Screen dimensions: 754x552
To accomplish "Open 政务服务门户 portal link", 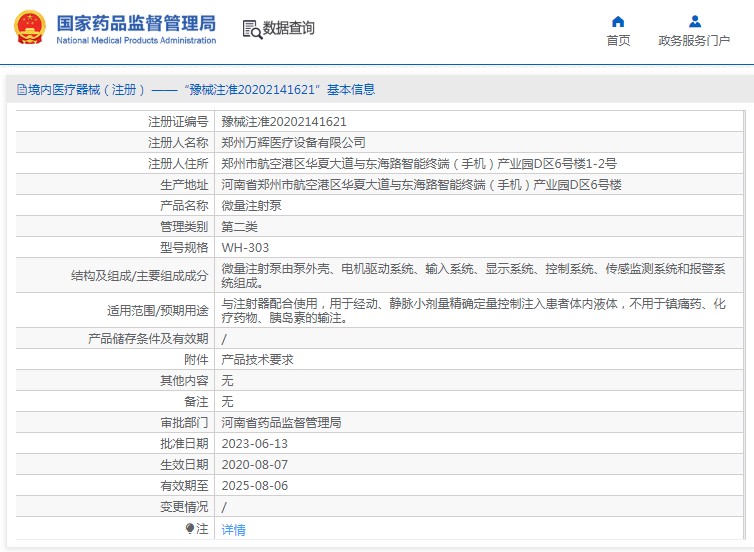I will (x=694, y=40).
